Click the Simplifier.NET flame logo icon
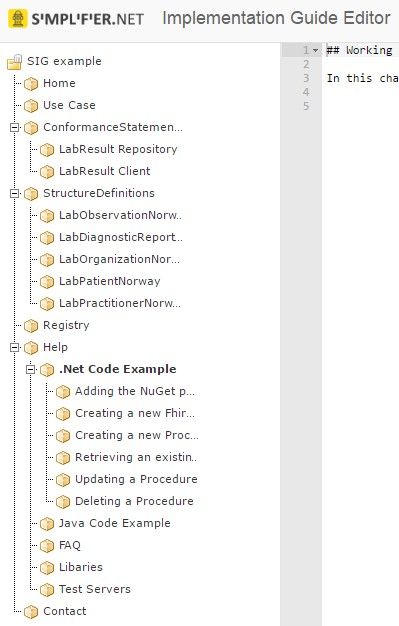This screenshot has width=399, height=626. 18,18
